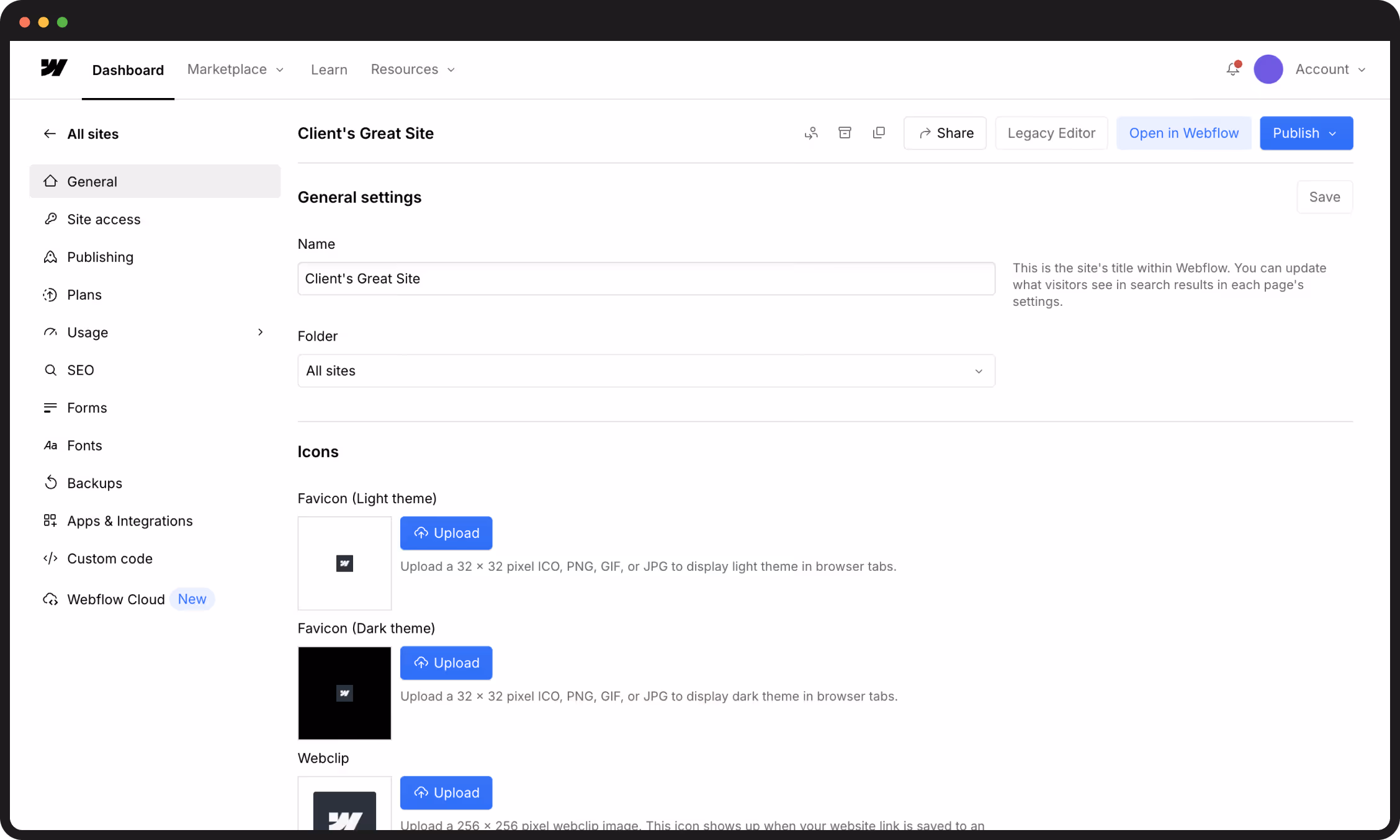Archive the site using the archive icon

click(845, 133)
